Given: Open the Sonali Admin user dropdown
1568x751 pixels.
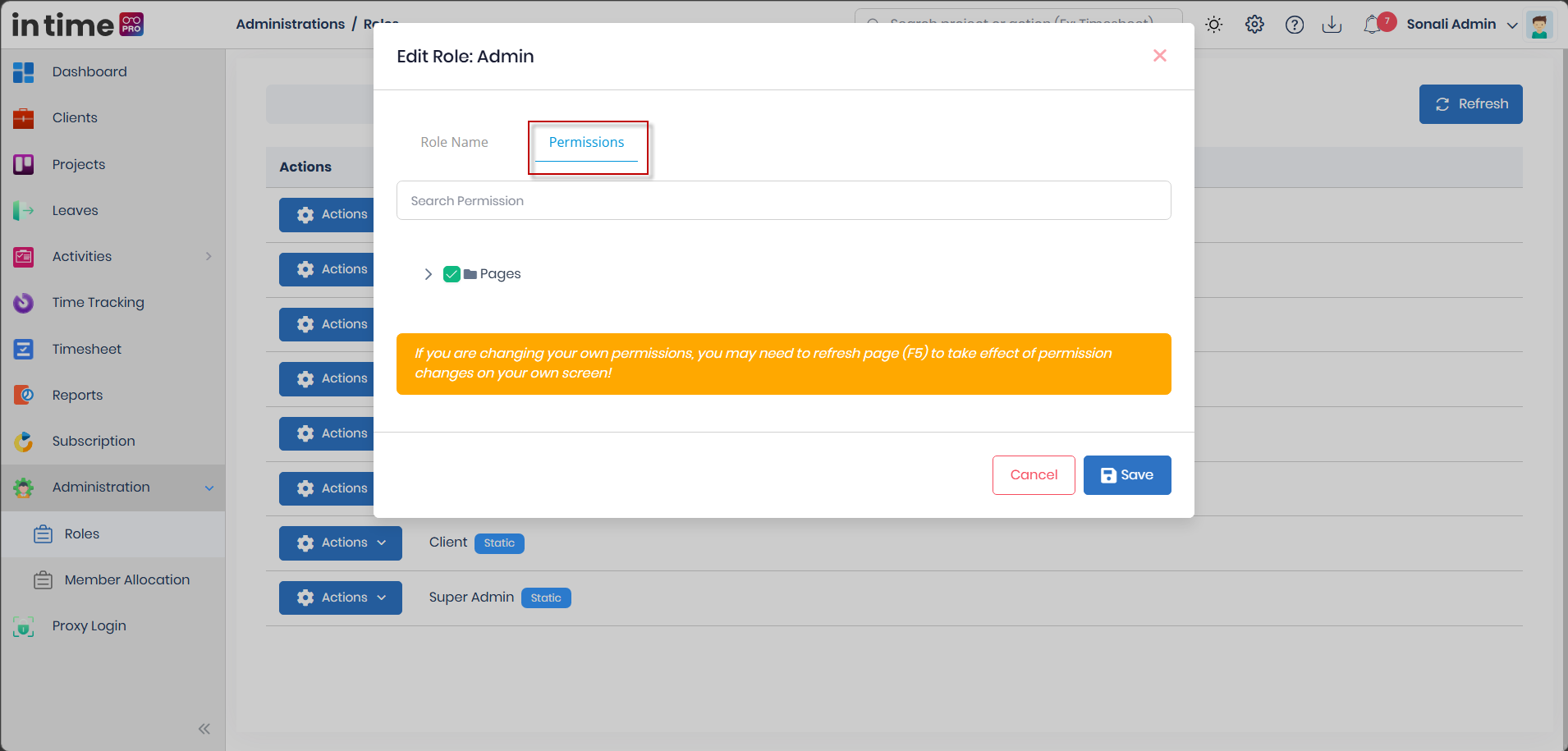Looking at the screenshot, I should tap(1462, 25).
